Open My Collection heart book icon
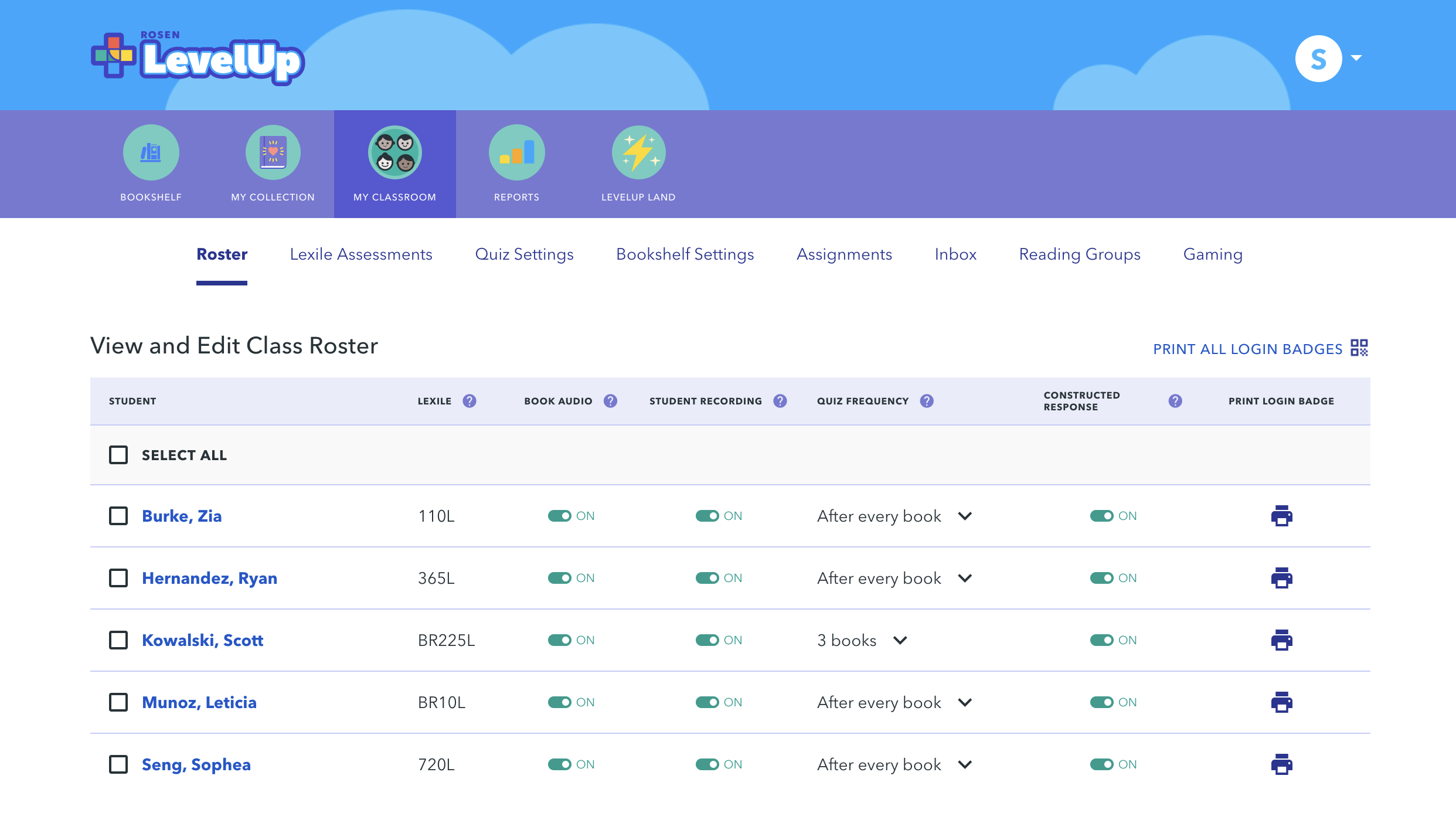 click(x=273, y=152)
